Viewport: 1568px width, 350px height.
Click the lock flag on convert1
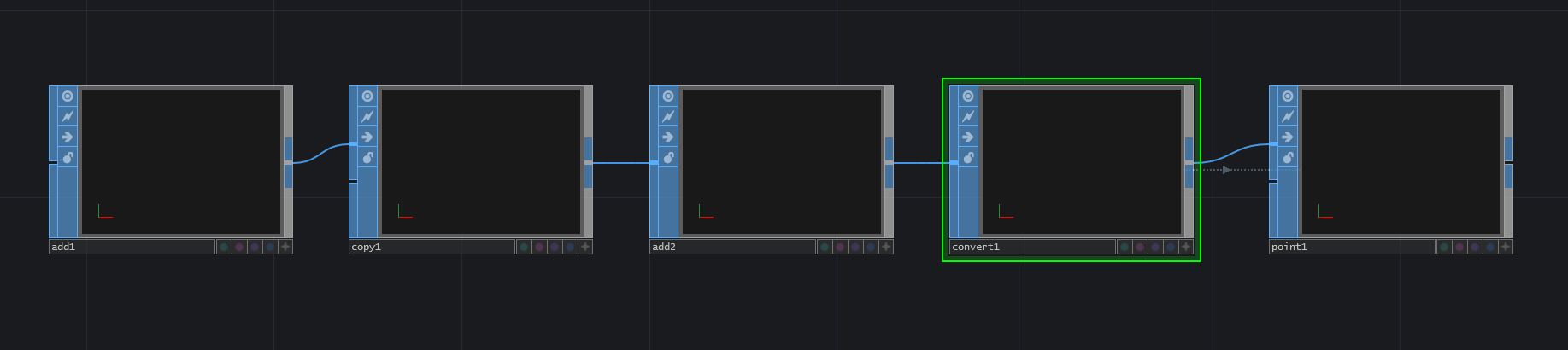pos(968,158)
